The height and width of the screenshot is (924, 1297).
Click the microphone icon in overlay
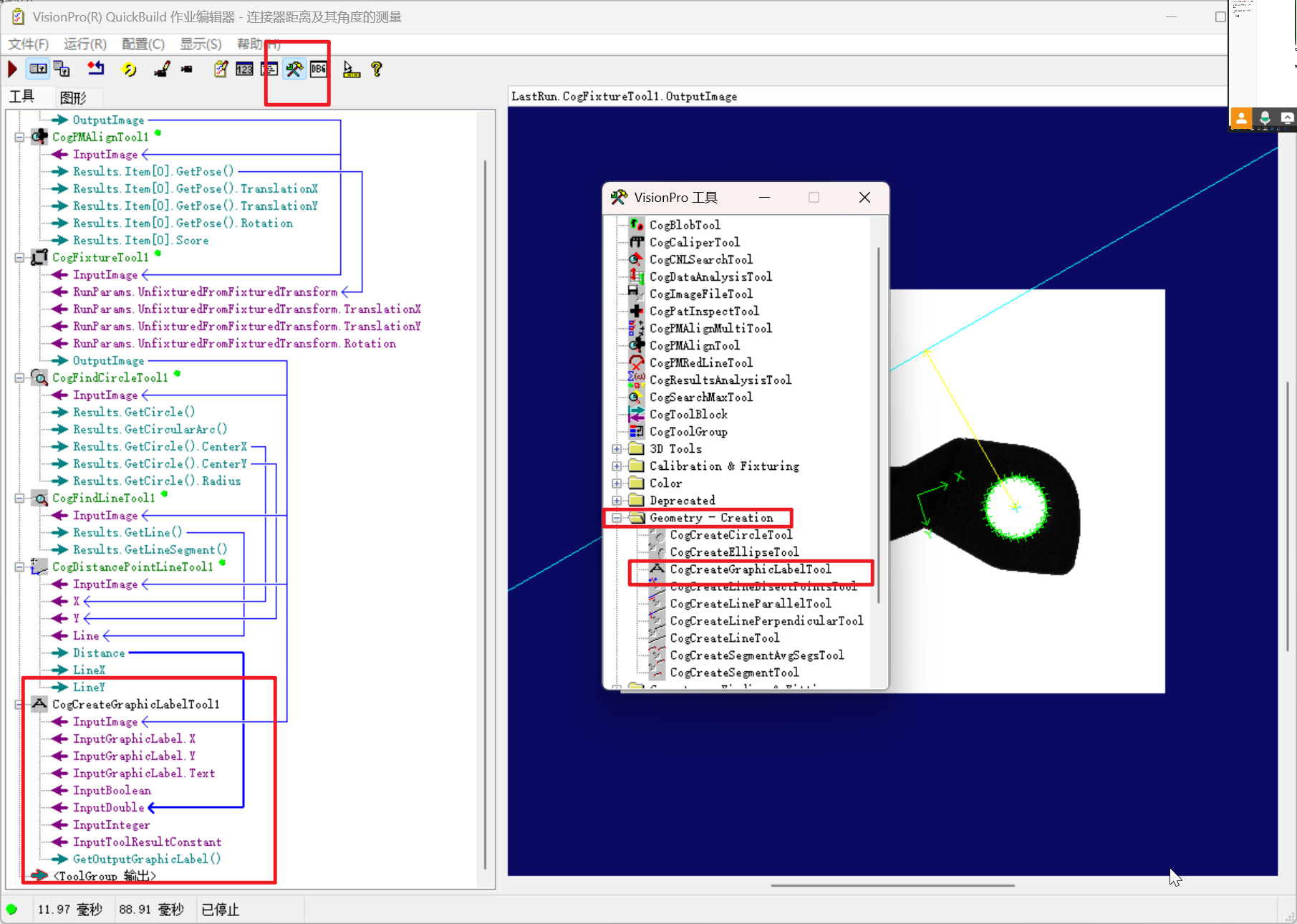point(1265,118)
